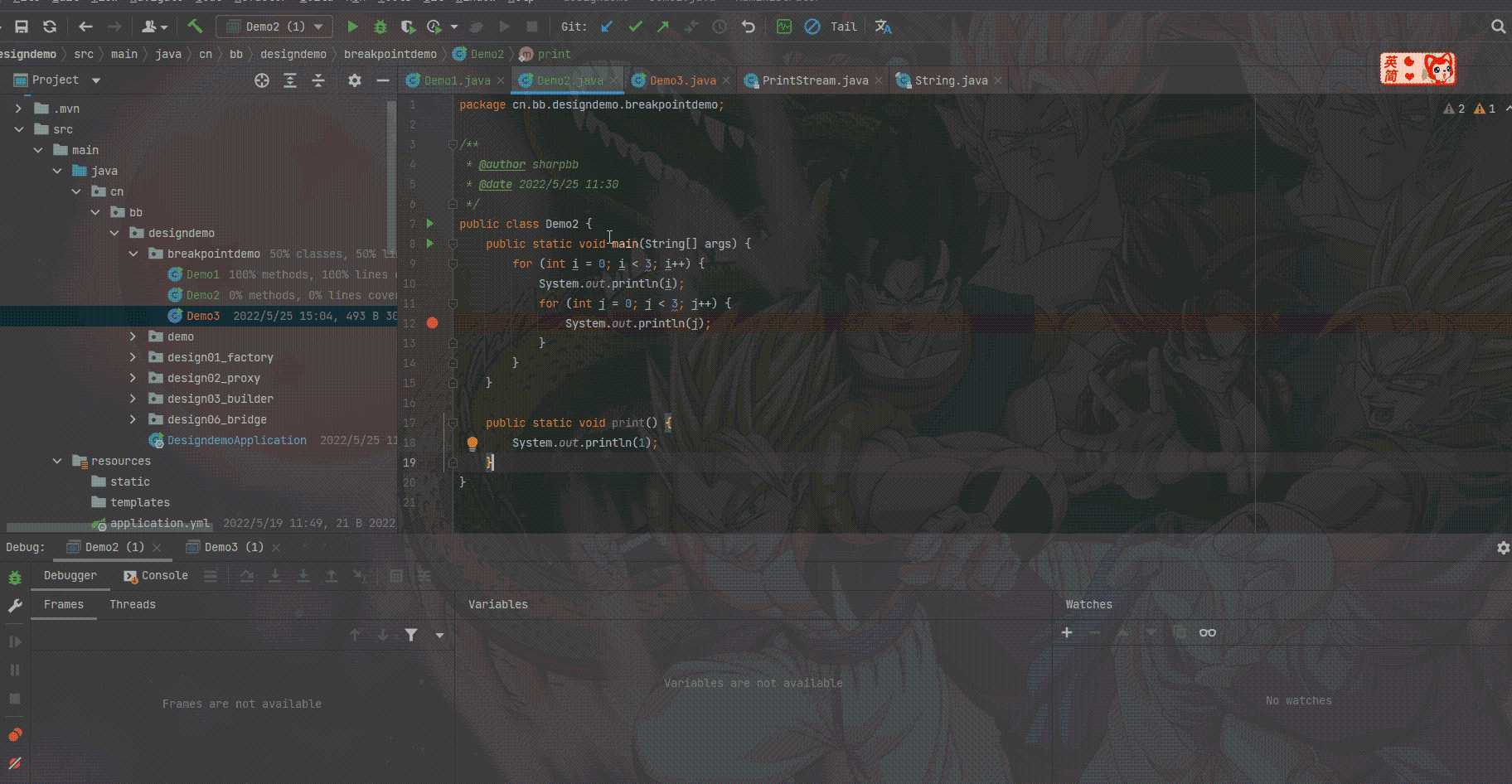Screen dimensions: 1512x784
Task: Click the Git update project arrow
Action: click(607, 27)
